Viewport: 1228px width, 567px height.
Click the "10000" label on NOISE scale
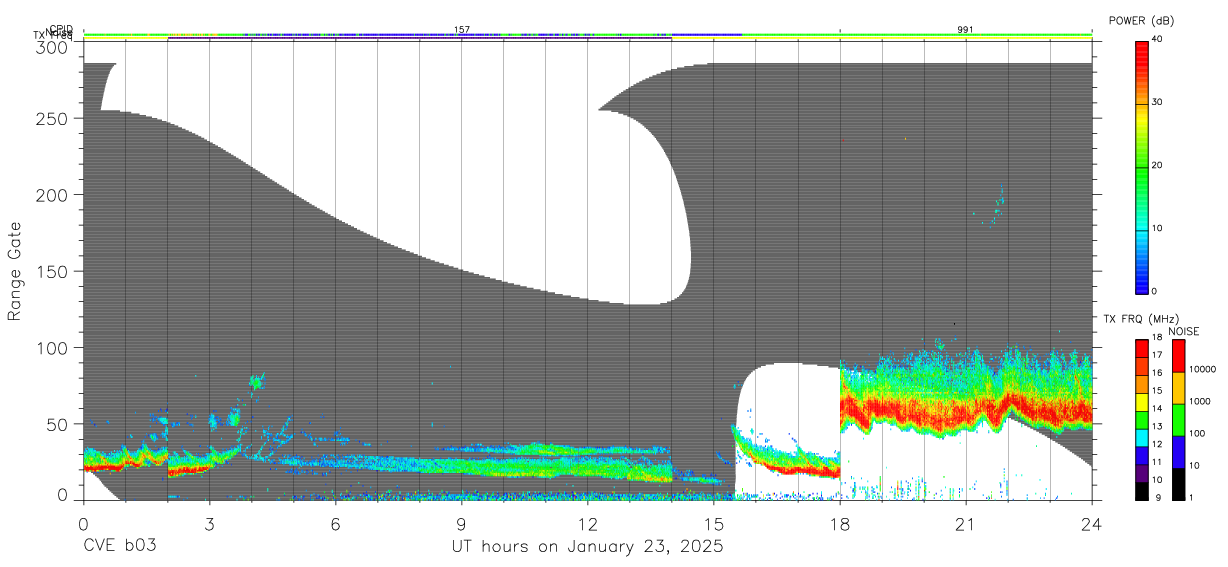click(1203, 369)
